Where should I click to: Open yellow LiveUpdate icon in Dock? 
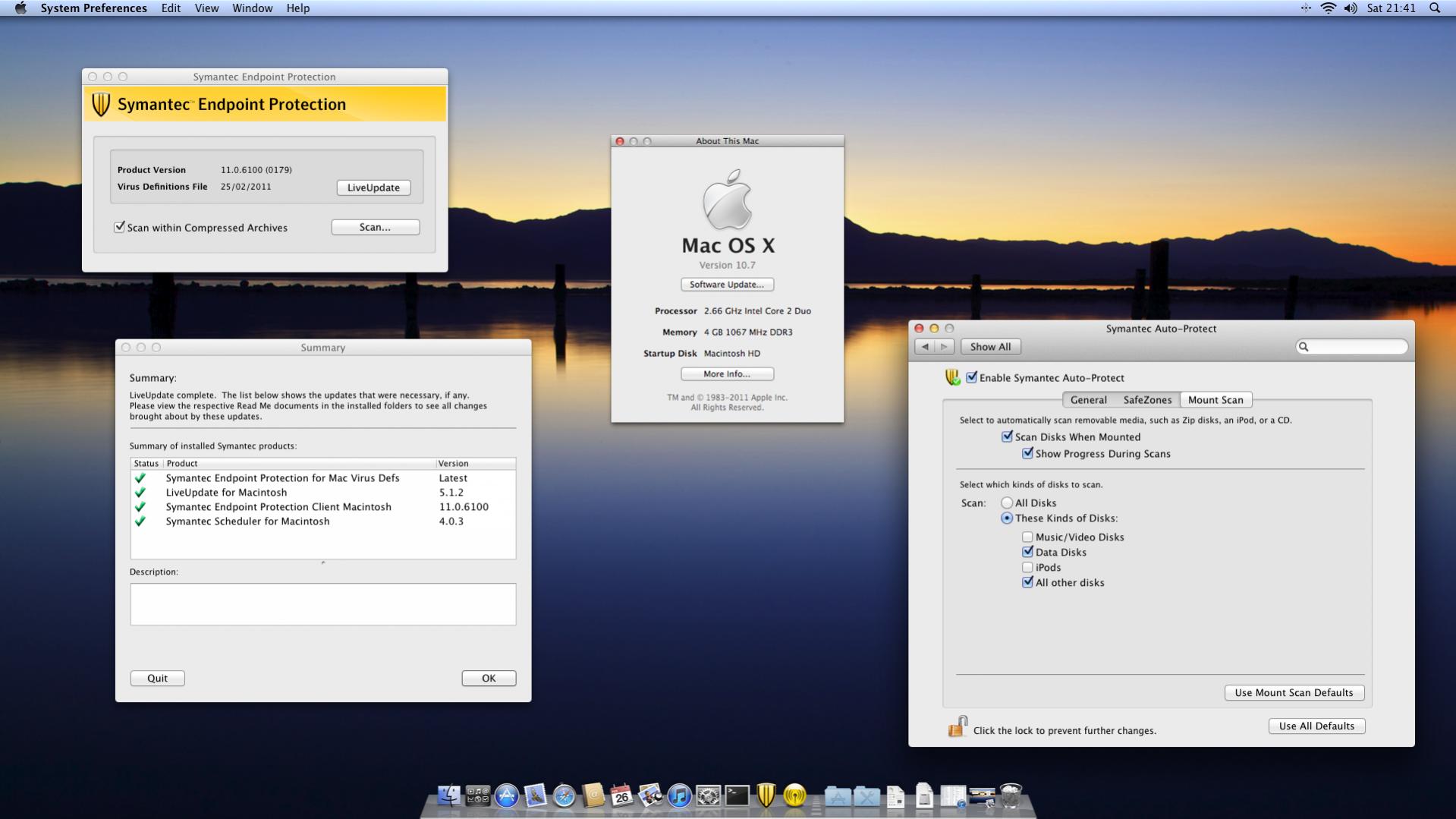[795, 795]
